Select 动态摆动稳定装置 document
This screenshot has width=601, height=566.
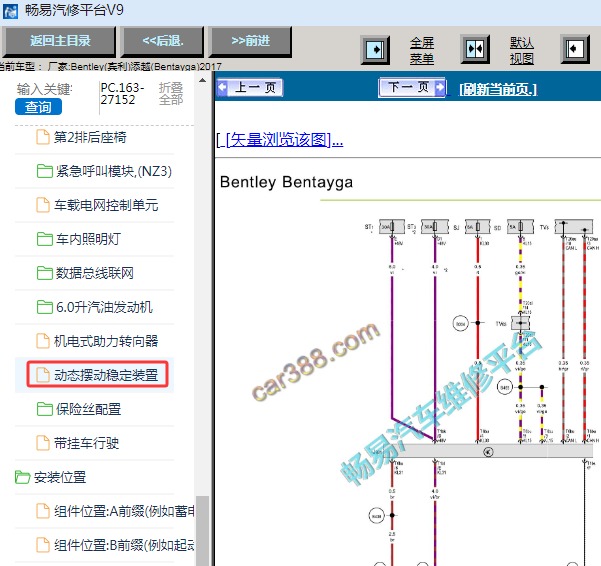coord(106,375)
